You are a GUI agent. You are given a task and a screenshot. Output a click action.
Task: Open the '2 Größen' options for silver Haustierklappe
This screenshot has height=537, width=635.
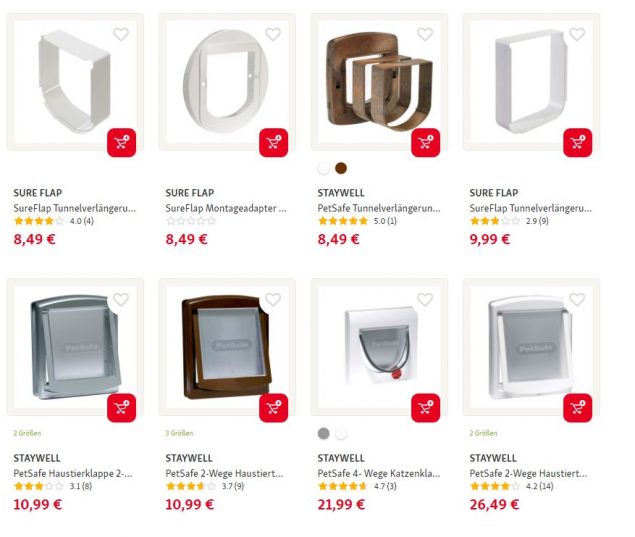pyautogui.click(x=27, y=433)
